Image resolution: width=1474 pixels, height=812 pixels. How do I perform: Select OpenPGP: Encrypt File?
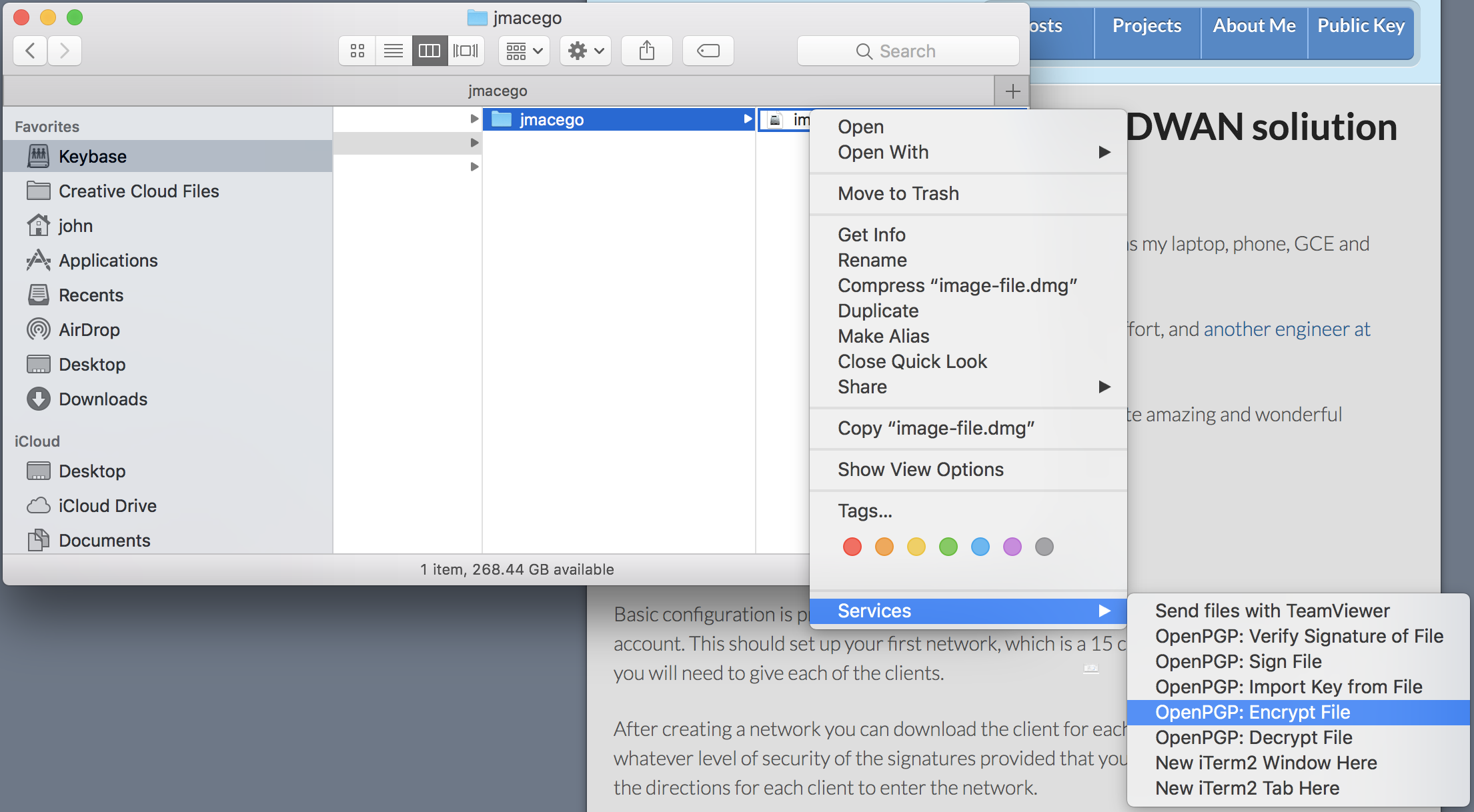(x=1298, y=712)
